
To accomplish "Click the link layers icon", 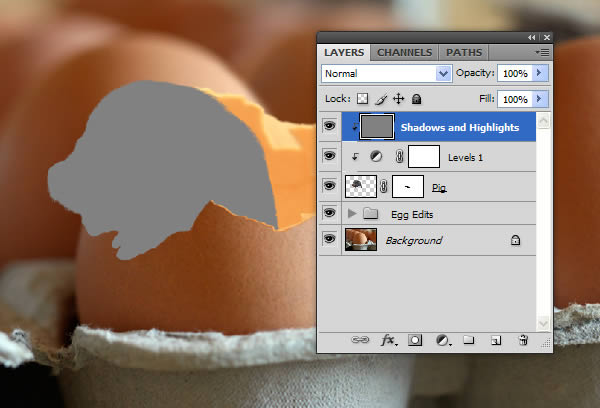I will (360, 340).
